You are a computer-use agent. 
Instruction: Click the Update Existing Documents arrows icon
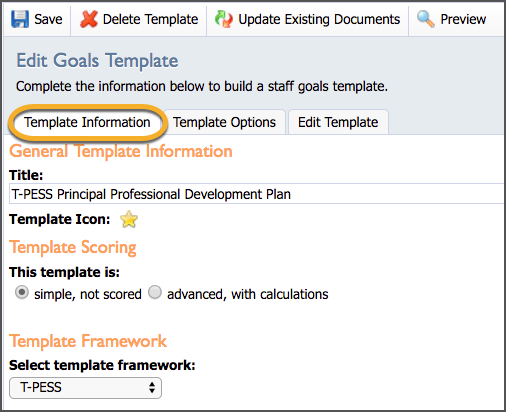coord(224,19)
